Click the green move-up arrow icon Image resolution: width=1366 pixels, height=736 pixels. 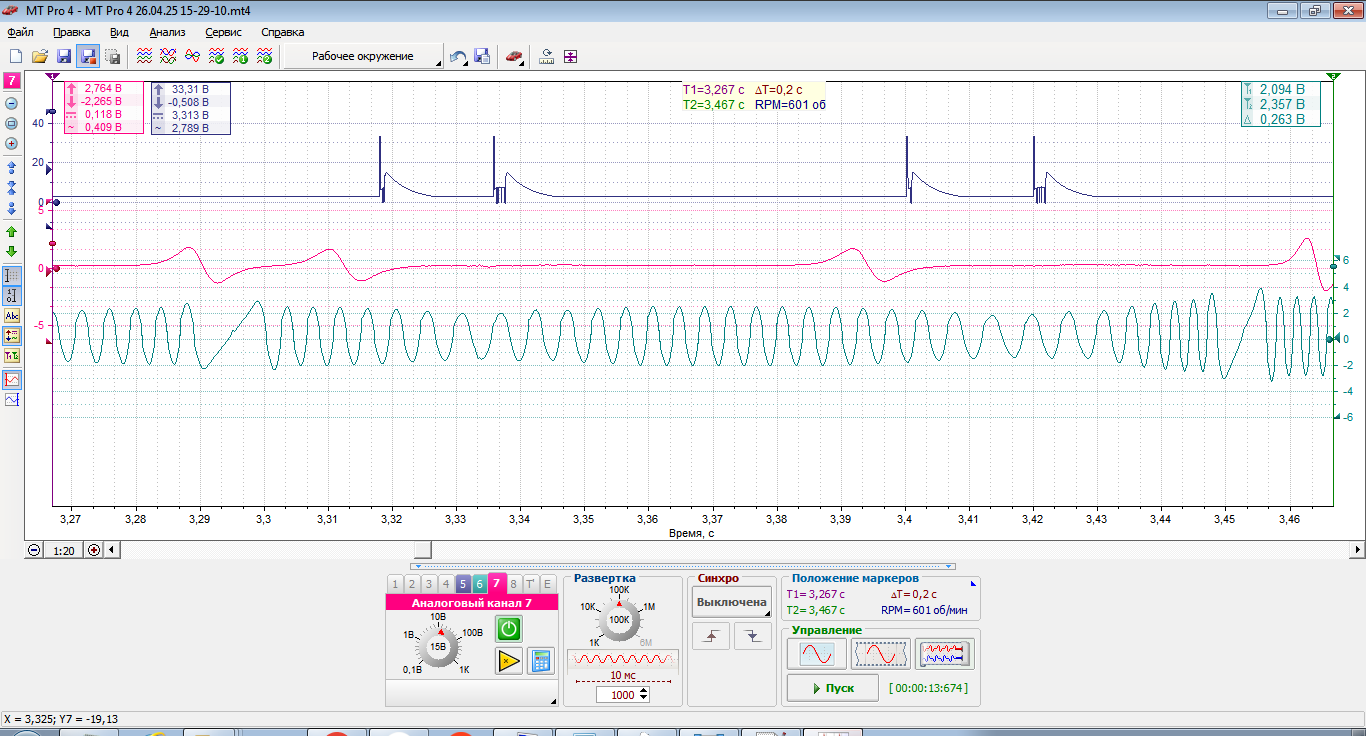tap(12, 231)
